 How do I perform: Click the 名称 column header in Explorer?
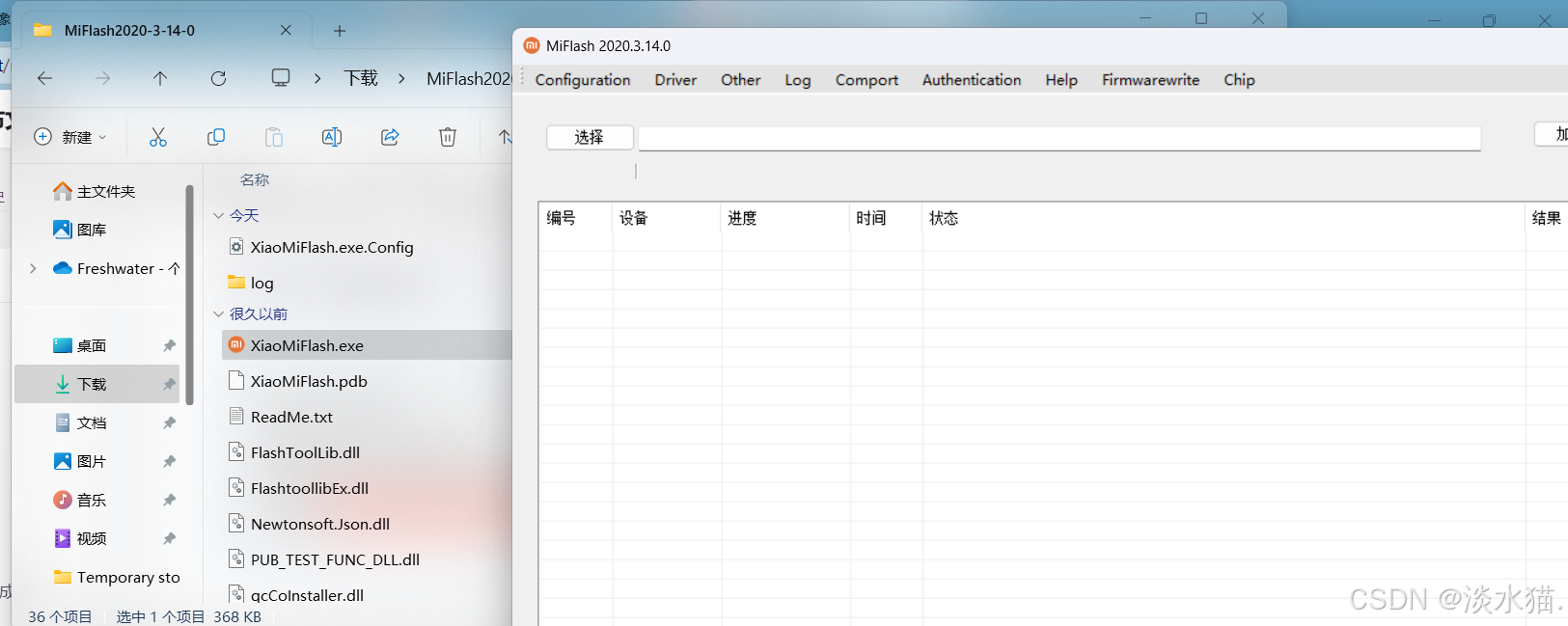point(255,179)
